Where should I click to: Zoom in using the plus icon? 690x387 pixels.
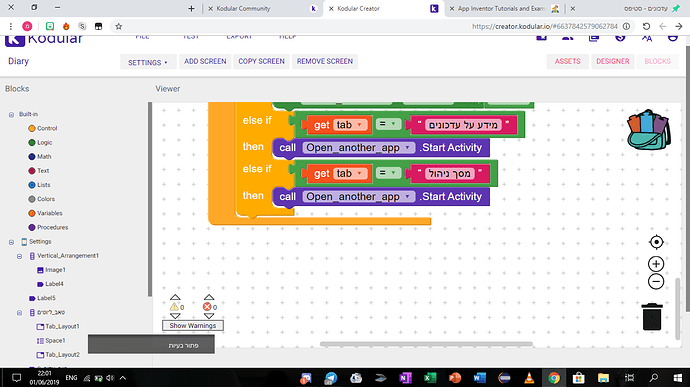click(656, 264)
